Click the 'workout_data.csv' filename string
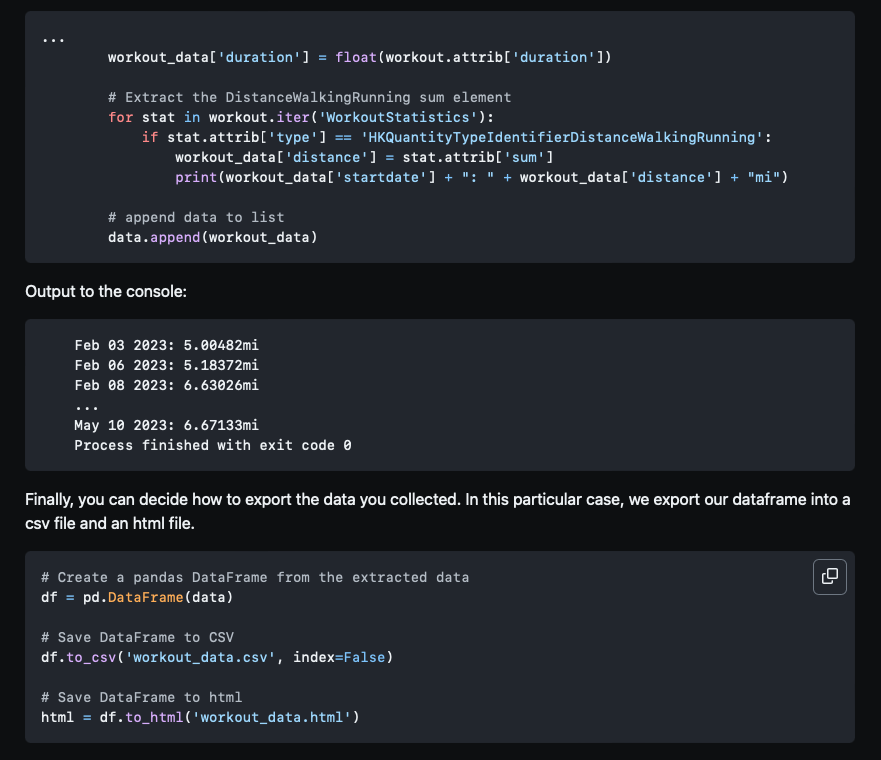Screen dimensions: 881x760 tap(200, 657)
